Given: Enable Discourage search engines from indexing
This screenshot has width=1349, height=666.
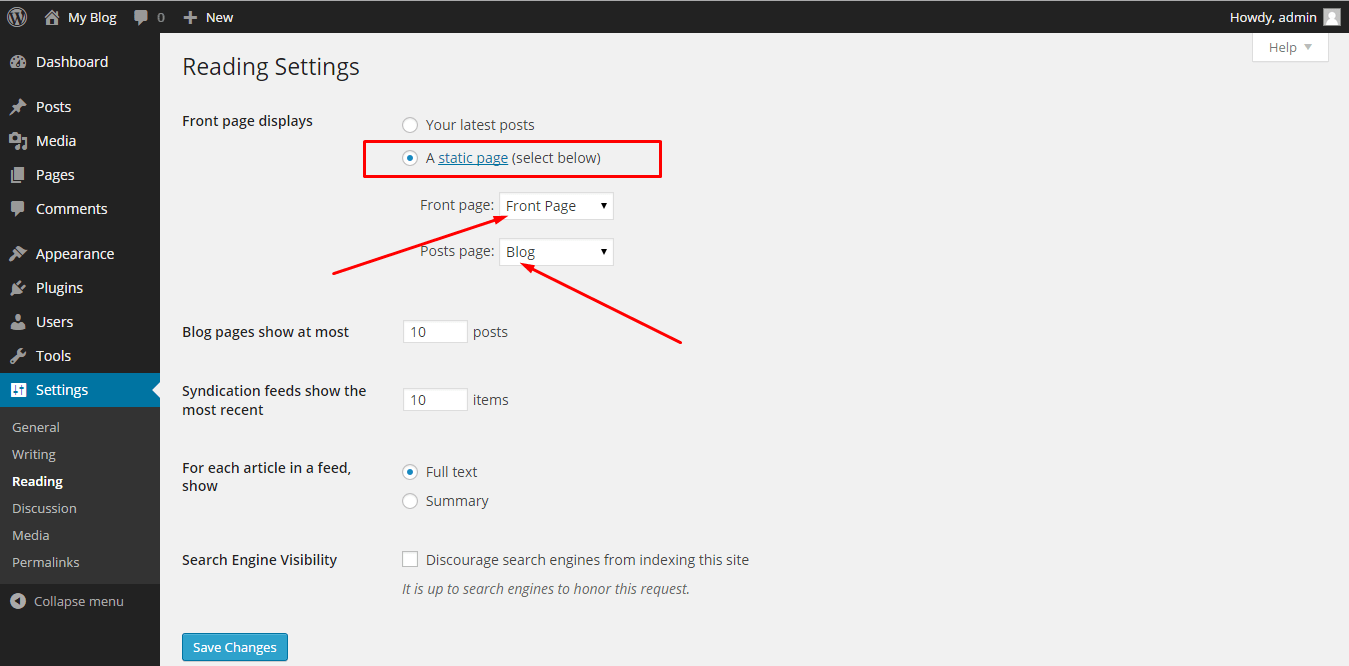Looking at the screenshot, I should pos(410,558).
